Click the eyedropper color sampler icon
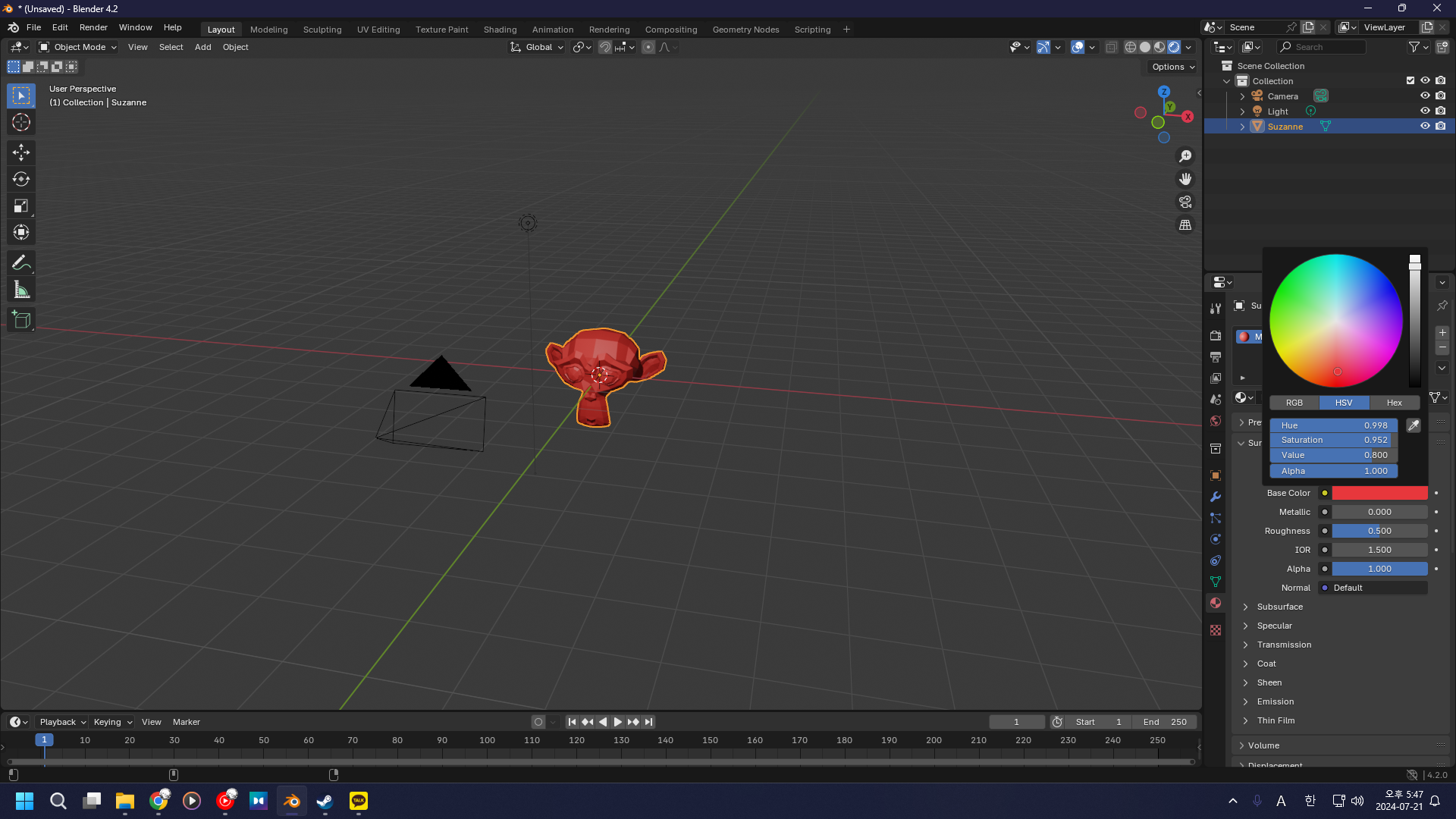This screenshot has height=819, width=1456. [1414, 425]
